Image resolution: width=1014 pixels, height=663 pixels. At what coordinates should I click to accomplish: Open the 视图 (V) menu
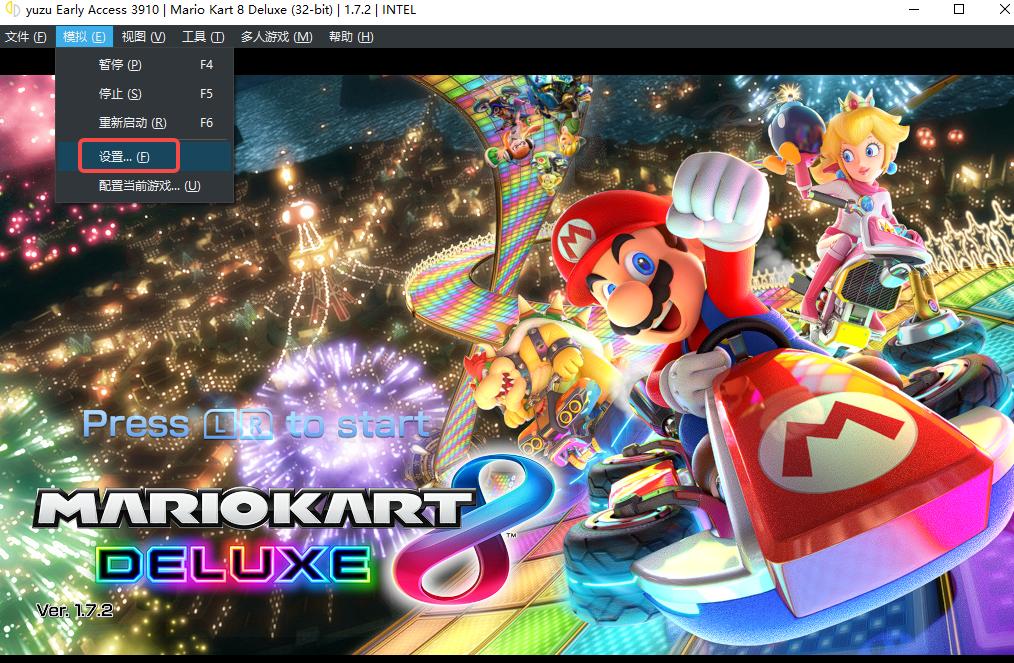click(x=143, y=37)
